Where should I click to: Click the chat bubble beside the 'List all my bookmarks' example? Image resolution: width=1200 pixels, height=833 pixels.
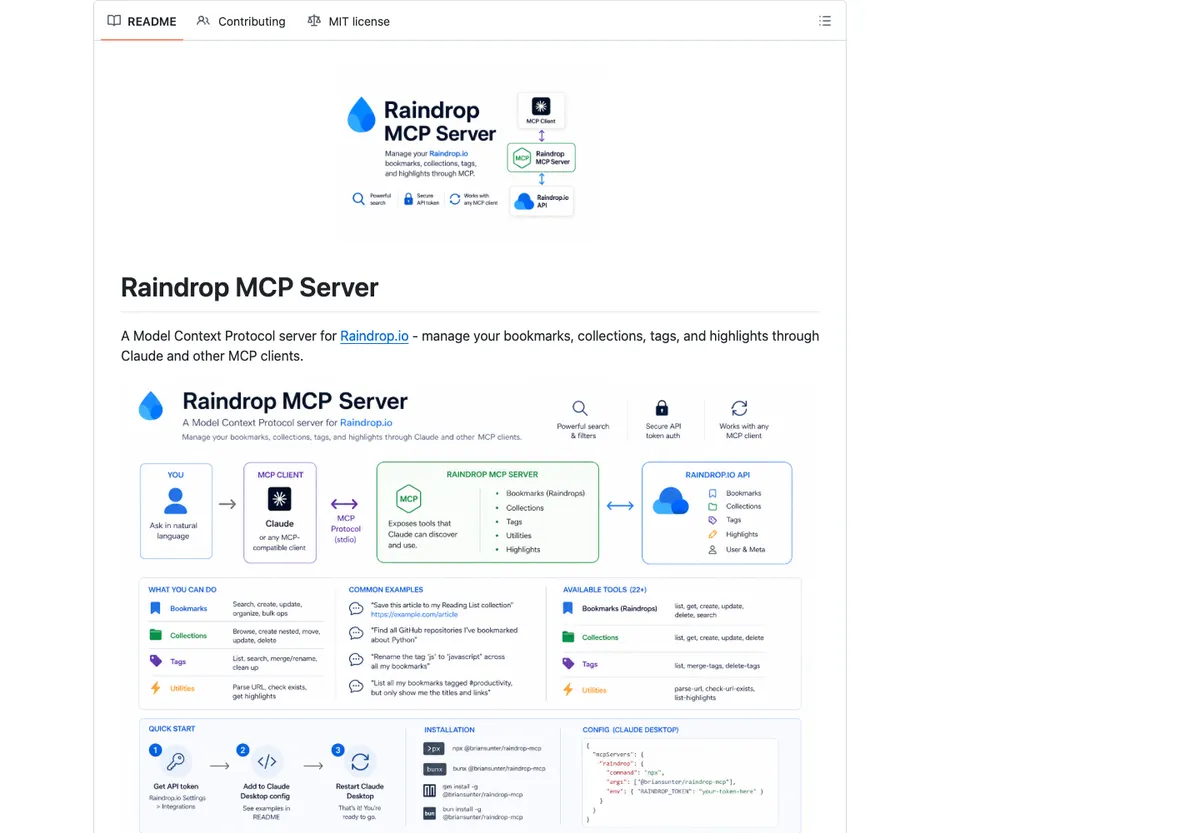coord(356,686)
